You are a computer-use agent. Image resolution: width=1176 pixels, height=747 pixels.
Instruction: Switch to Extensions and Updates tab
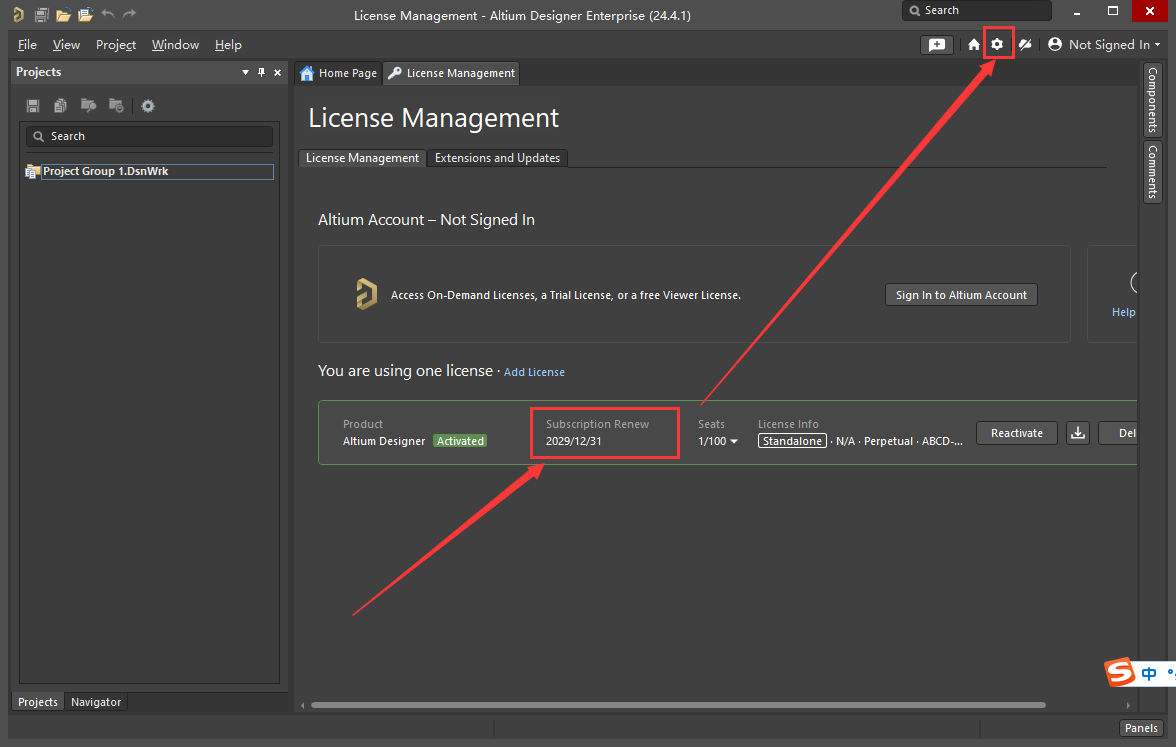[x=497, y=158]
